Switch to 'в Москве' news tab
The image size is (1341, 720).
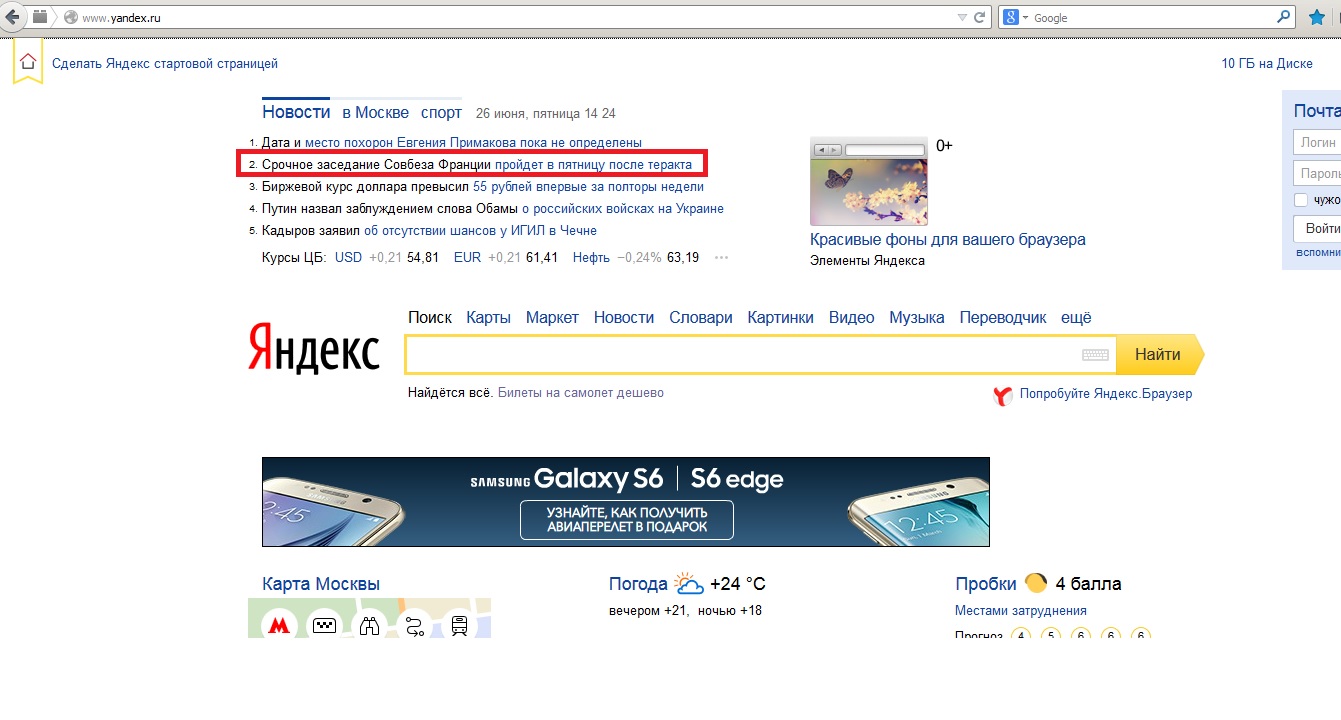click(x=375, y=112)
